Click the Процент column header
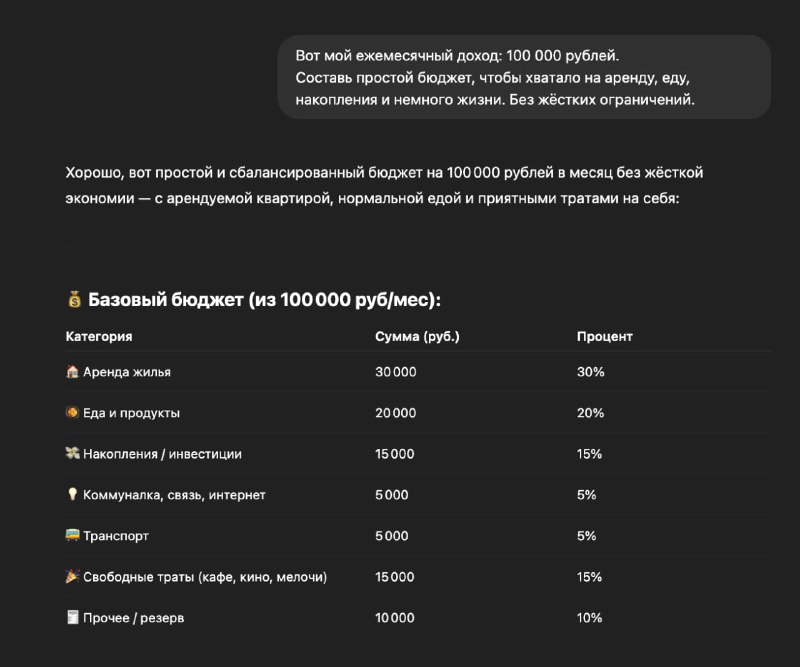800x667 pixels. pos(604,337)
